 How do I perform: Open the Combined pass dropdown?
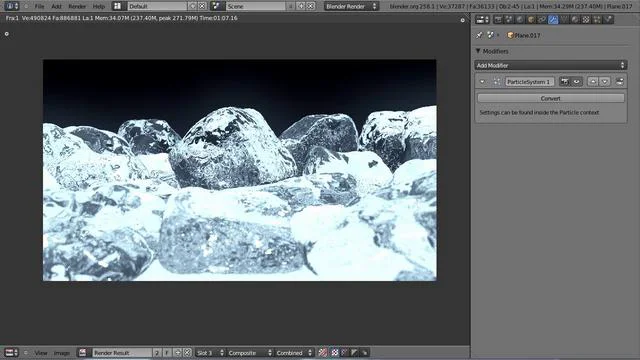(x=294, y=353)
